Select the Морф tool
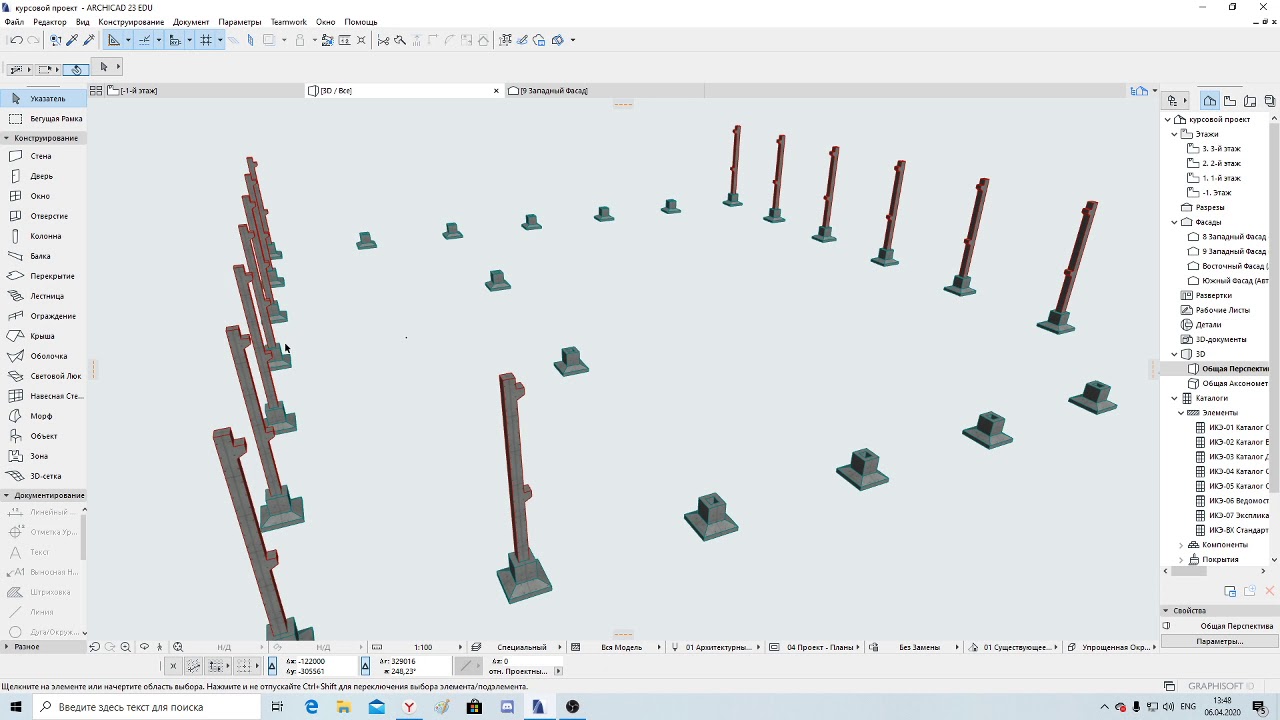The image size is (1280, 720). click(x=42, y=416)
